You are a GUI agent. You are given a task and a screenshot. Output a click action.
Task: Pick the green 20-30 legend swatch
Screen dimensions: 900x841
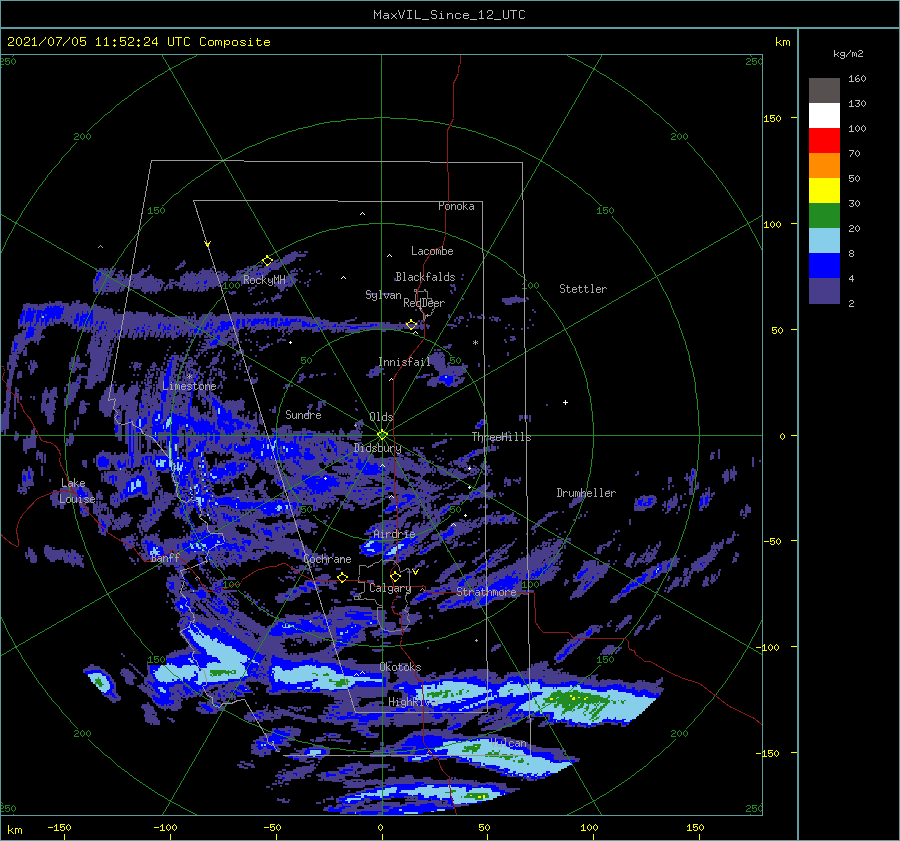(x=824, y=215)
